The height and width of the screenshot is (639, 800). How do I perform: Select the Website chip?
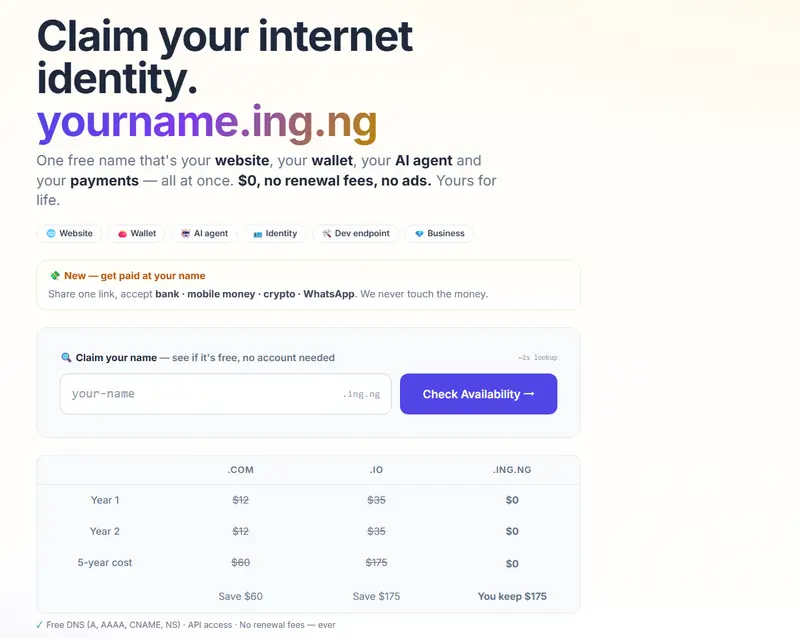[69, 233]
